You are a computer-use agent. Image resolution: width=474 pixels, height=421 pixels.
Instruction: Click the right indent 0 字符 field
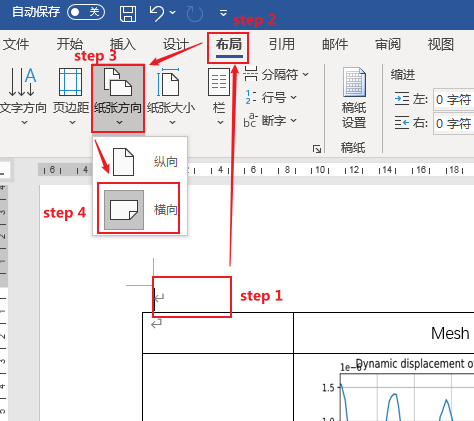(x=454, y=123)
